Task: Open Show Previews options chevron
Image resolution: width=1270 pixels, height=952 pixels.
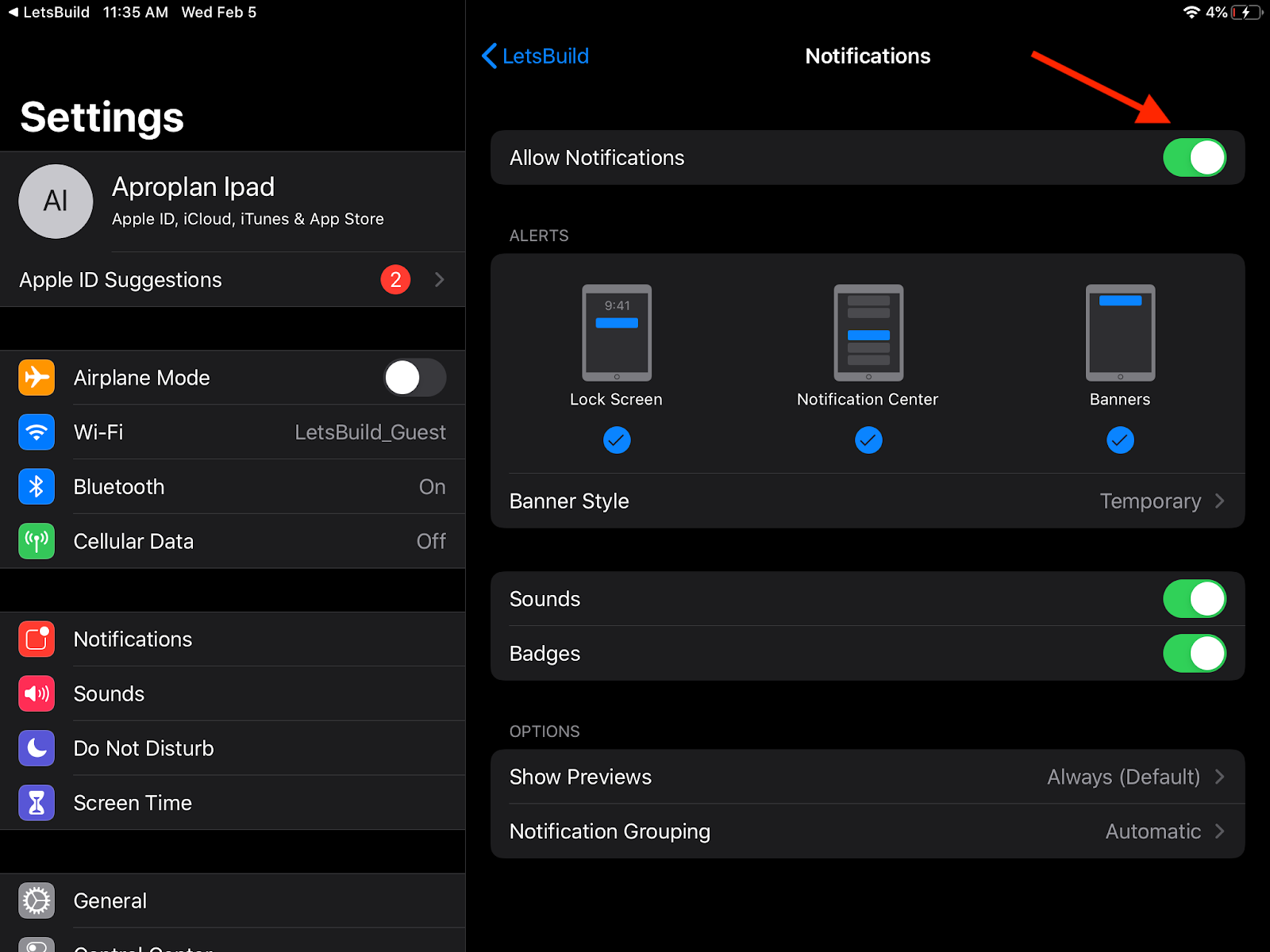Action: coord(1220,777)
